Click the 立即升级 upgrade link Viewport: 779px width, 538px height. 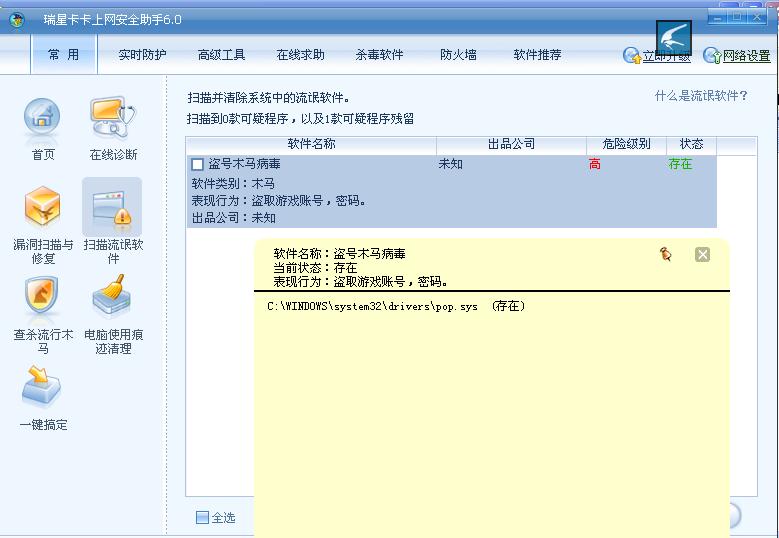pyautogui.click(x=666, y=56)
